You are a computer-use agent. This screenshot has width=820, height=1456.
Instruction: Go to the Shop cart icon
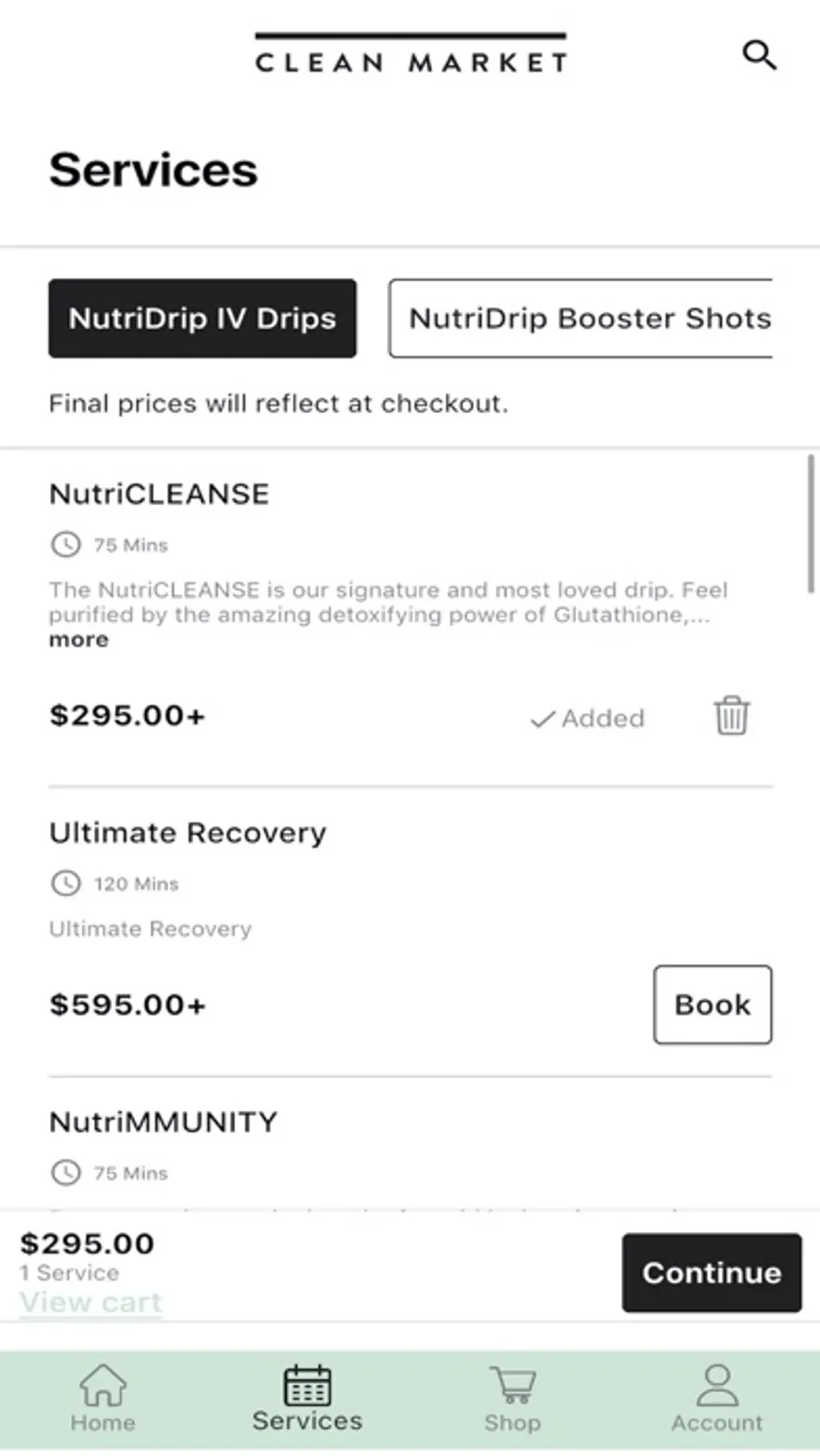pos(513,1385)
